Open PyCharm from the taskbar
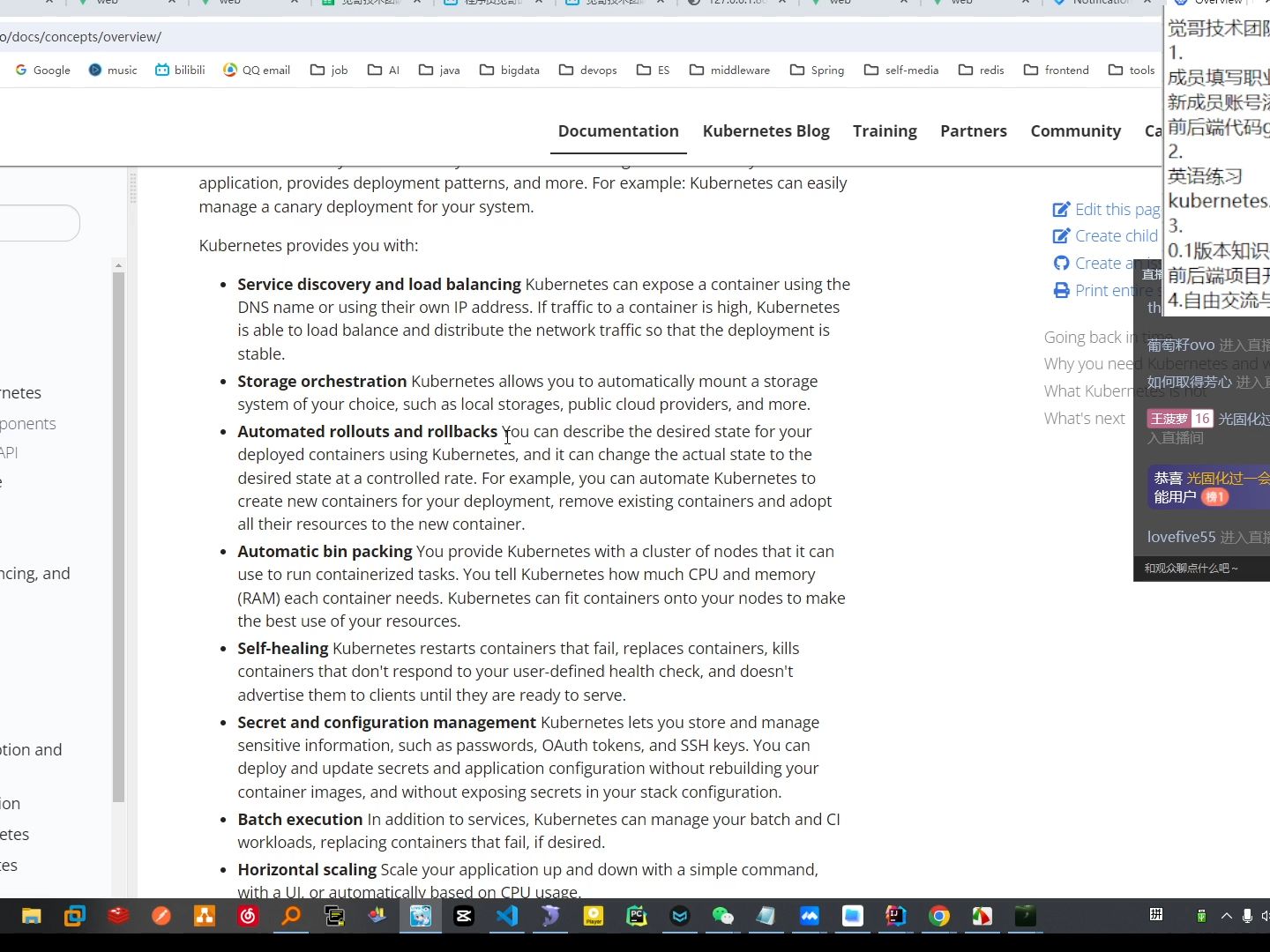Viewport: 1270px width, 952px height. click(637, 917)
